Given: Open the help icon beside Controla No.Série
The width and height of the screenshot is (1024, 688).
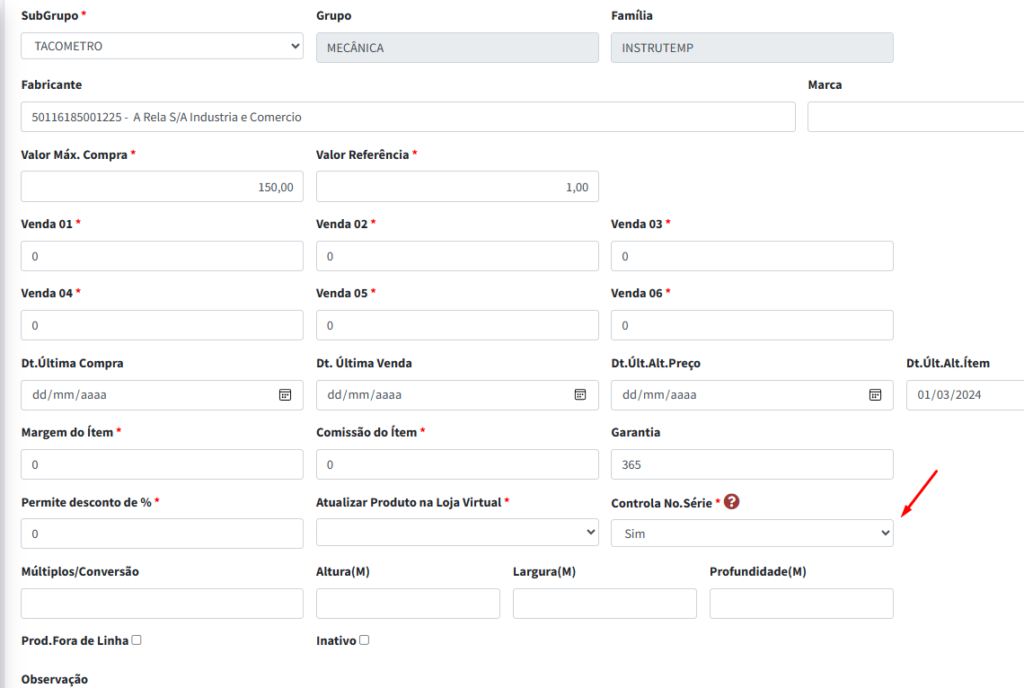Looking at the screenshot, I should pyautogui.click(x=731, y=501).
